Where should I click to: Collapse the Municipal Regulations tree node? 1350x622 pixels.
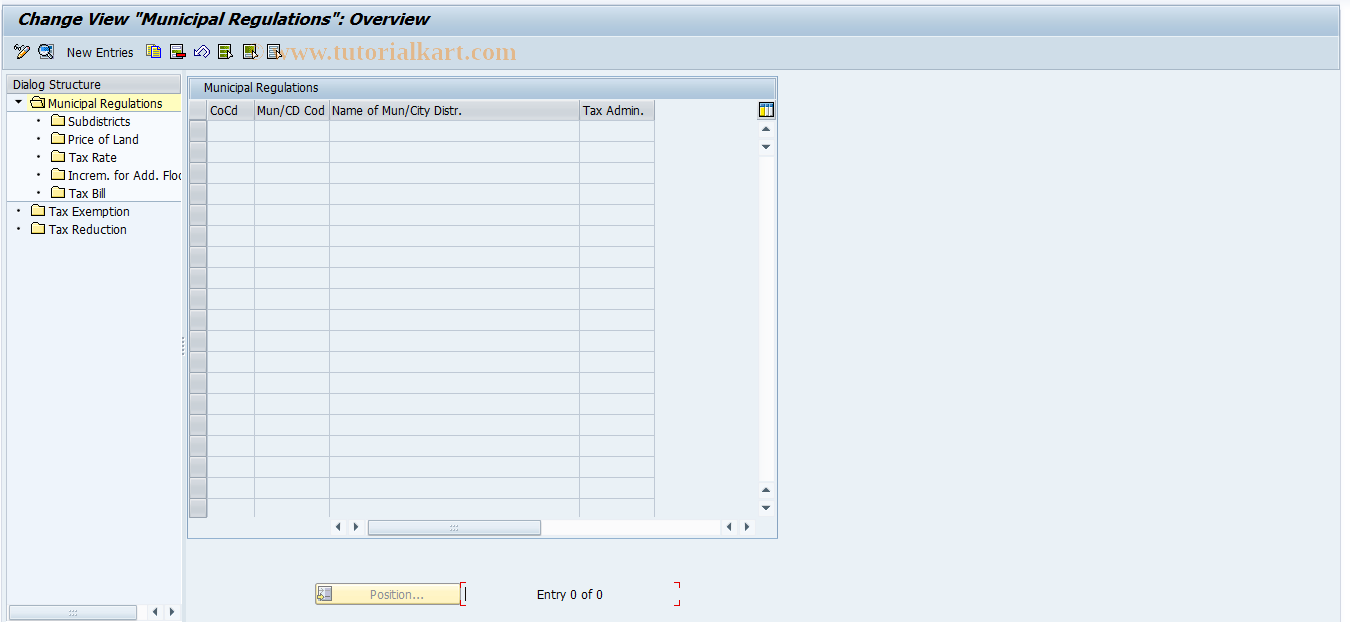click(17, 102)
